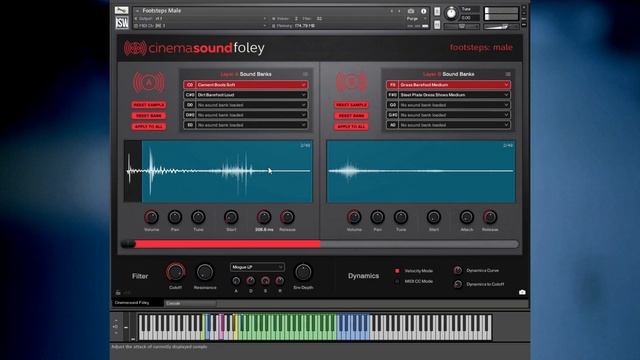Open the D0 empty sound bank dropdown

click(x=251, y=105)
